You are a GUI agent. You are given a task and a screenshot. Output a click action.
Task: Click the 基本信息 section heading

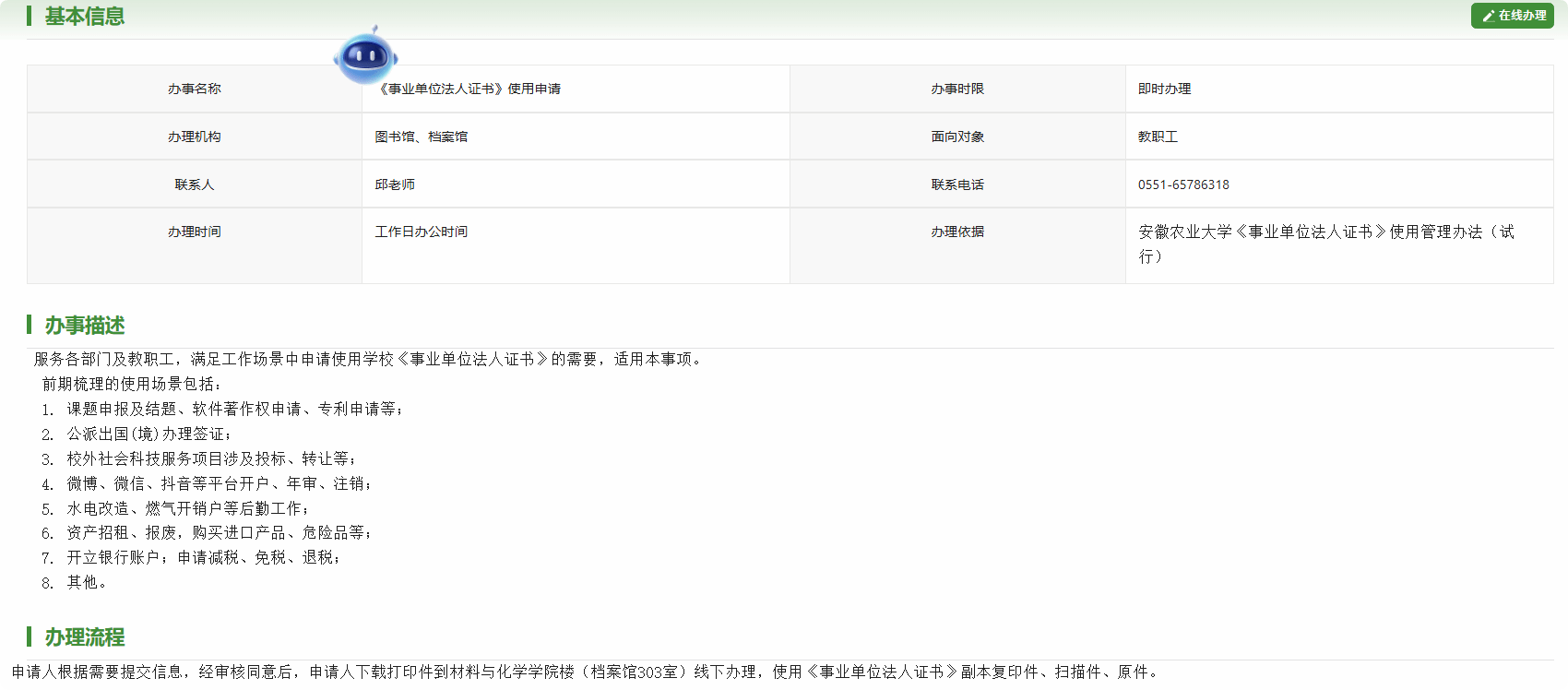click(x=84, y=17)
